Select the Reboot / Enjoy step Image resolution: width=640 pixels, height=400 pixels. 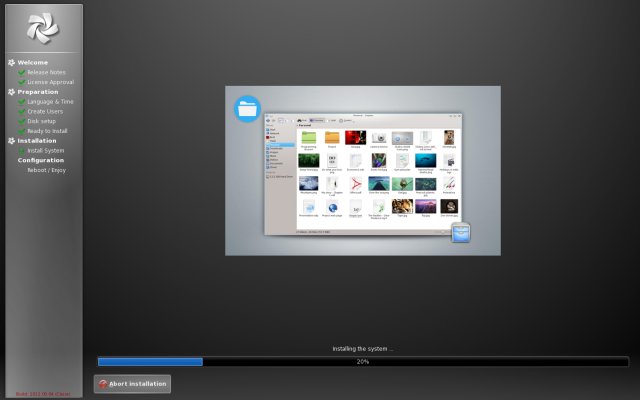[x=45, y=170]
